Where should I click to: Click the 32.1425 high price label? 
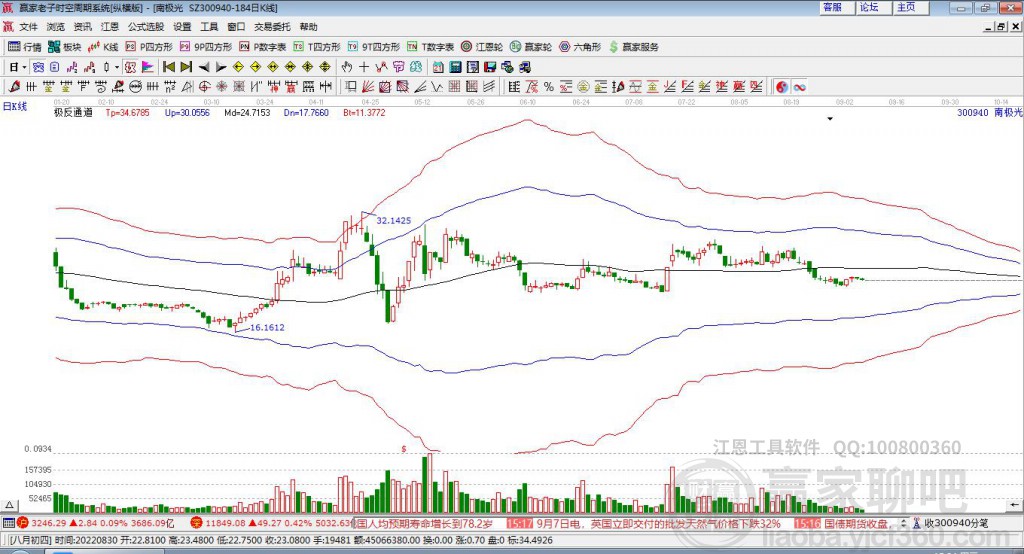(x=394, y=221)
